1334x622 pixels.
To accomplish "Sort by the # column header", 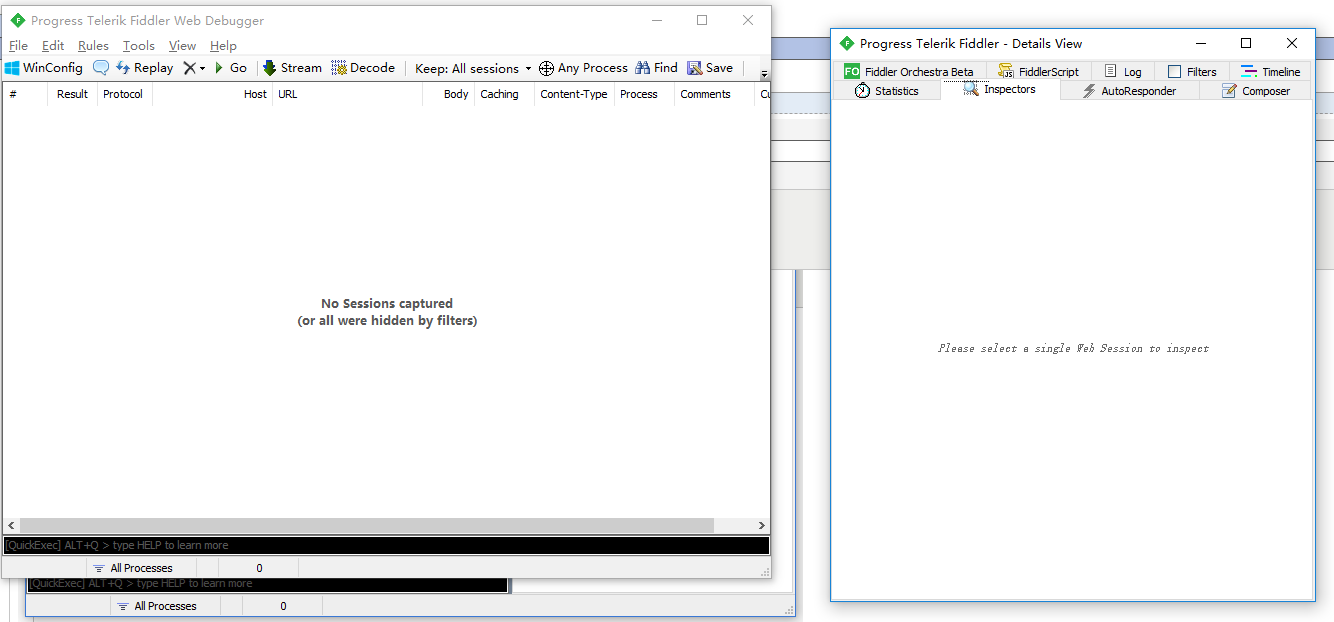I will coord(25,94).
